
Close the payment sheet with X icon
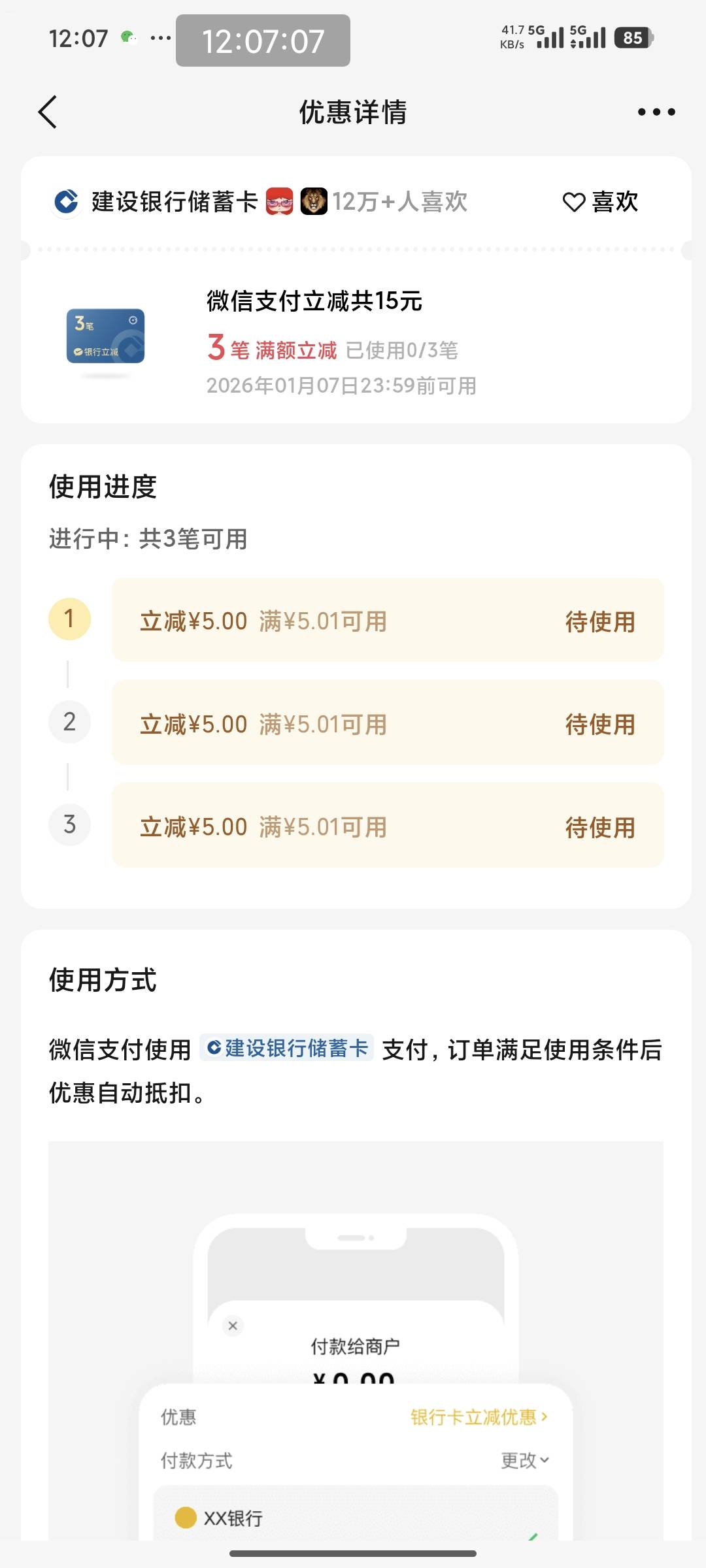(233, 1326)
